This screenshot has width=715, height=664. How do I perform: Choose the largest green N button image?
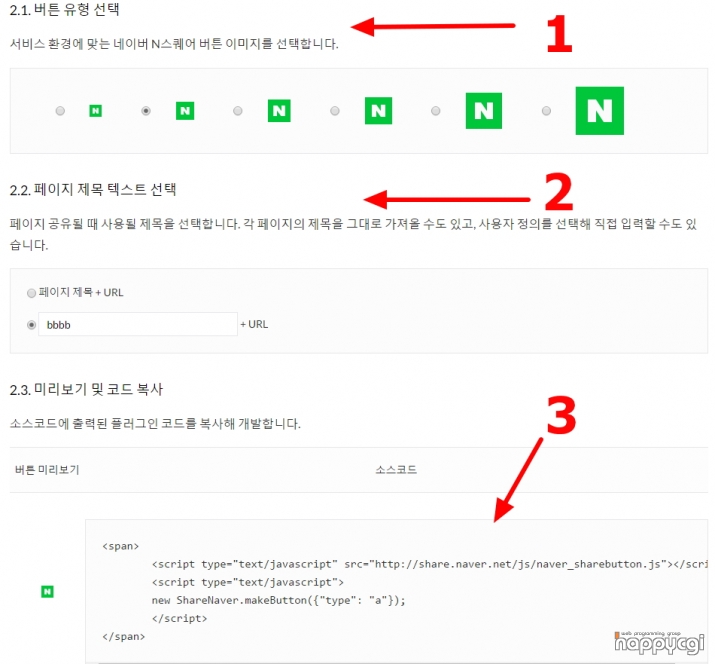600,111
